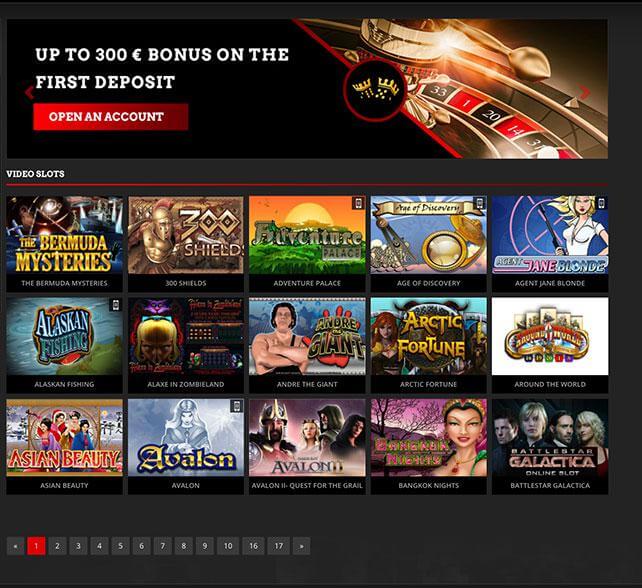
Task: Click mobile icon on Alaskan Fishing tile
Action: [x=116, y=304]
